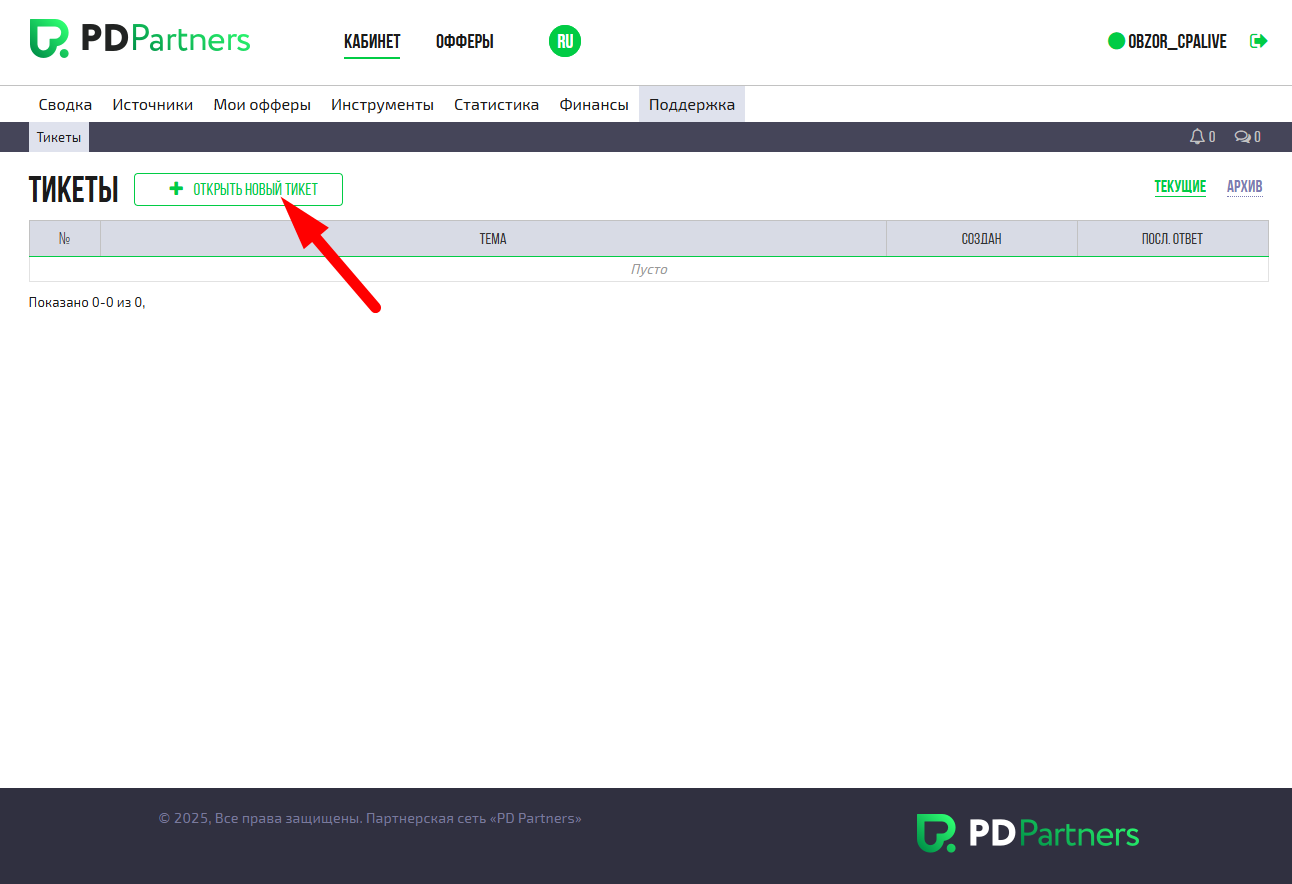The image size is (1292, 884).
Task: Sort by the Тема column header
Action: click(x=493, y=239)
